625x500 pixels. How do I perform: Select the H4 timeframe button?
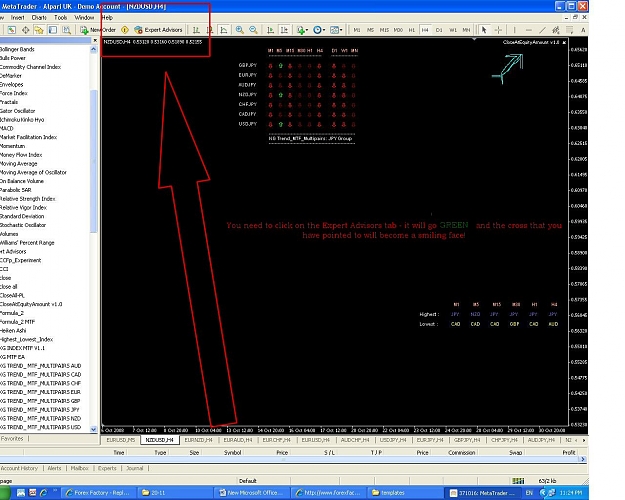pos(425,30)
